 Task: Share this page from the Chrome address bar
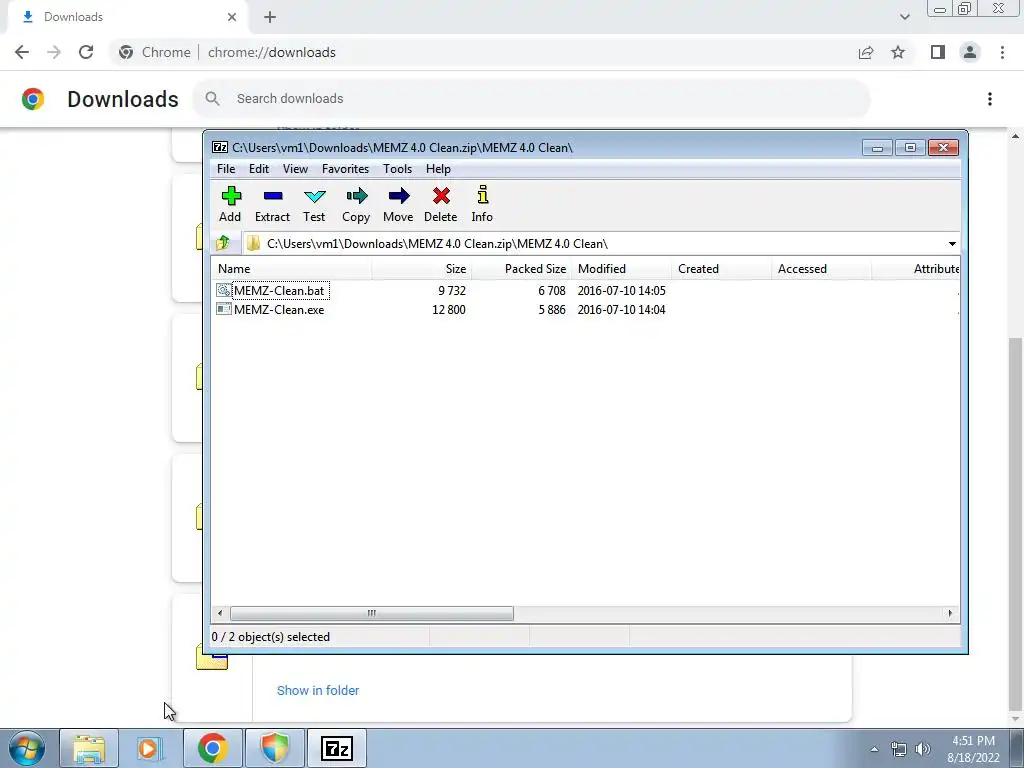click(866, 52)
